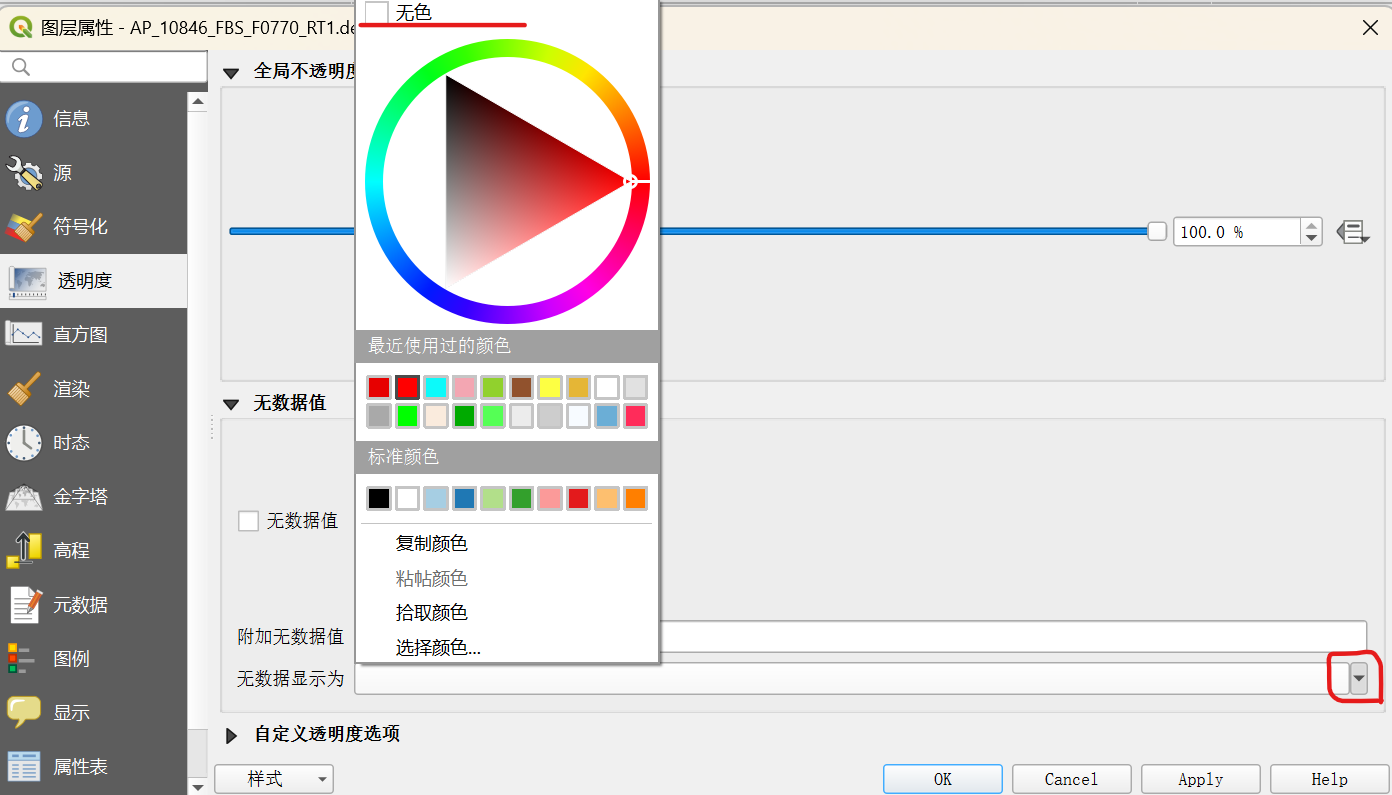The width and height of the screenshot is (1392, 795).
Task: Pick the gold swatch in recent colors
Action: pyautogui.click(x=578, y=388)
